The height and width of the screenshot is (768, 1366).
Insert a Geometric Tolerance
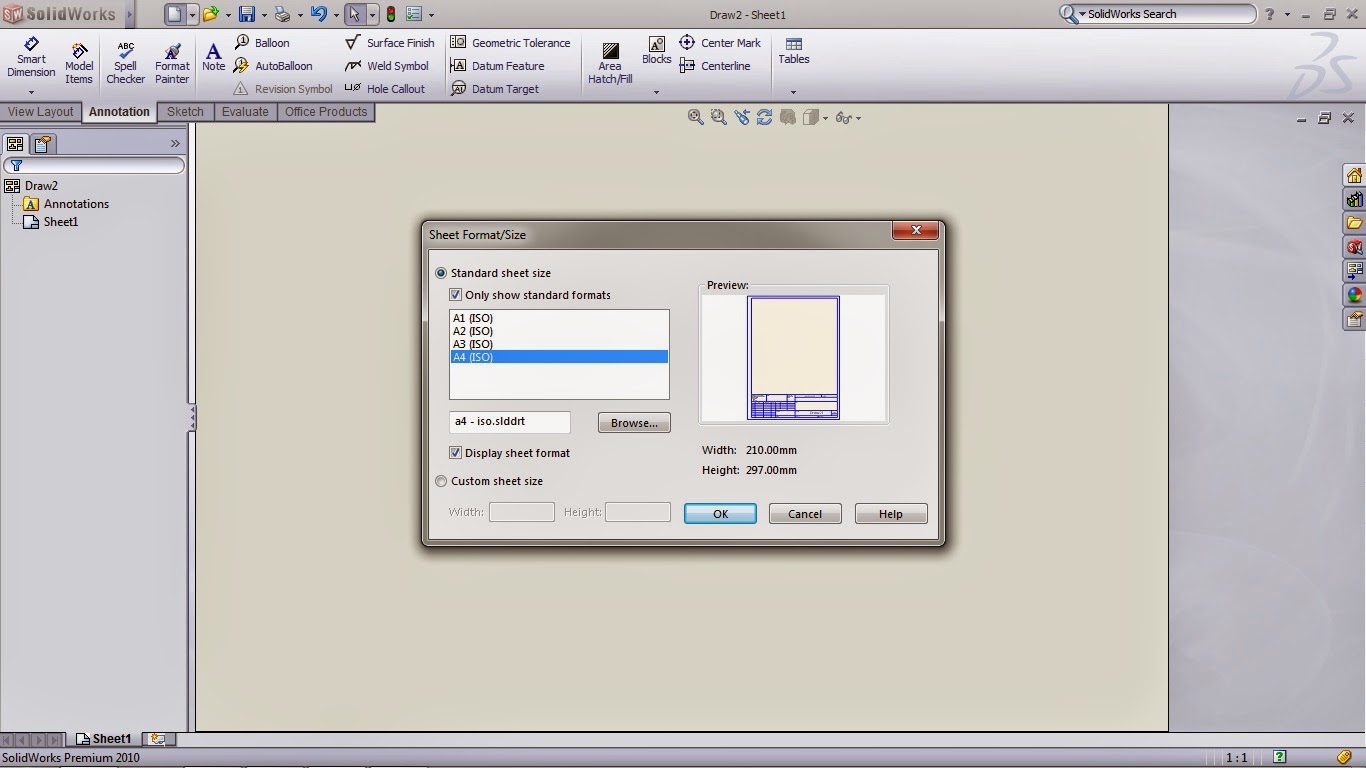[x=510, y=43]
